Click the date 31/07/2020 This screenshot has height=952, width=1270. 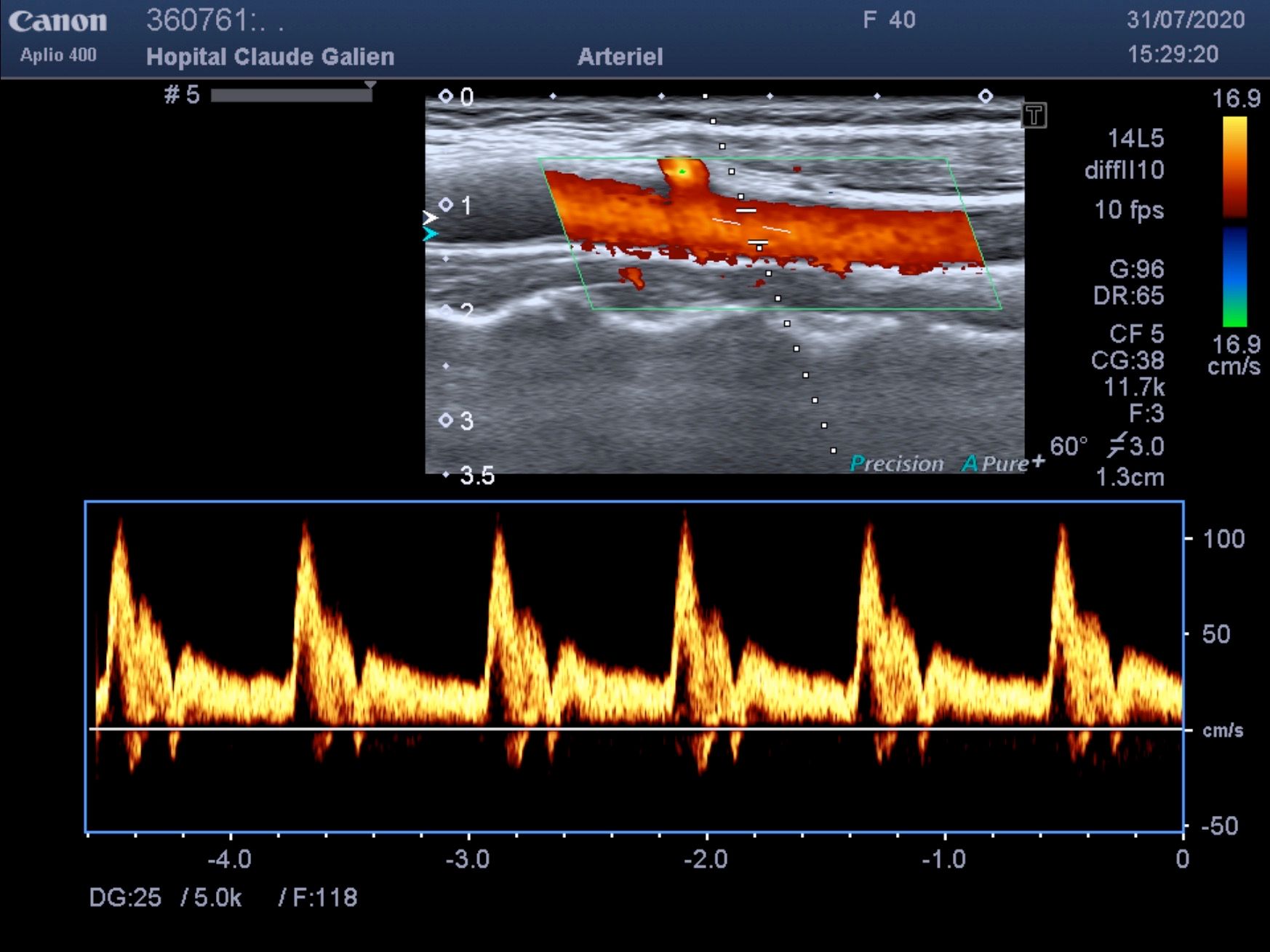click(1186, 20)
